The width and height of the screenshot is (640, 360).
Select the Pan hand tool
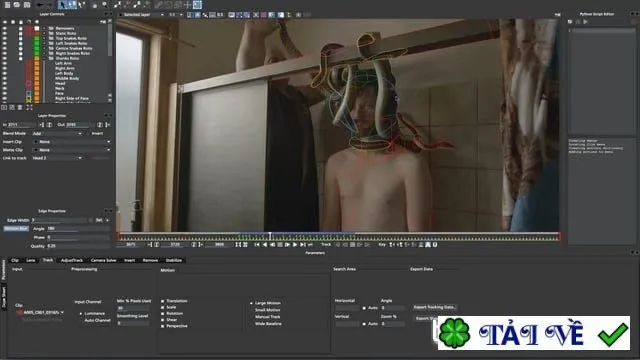(95, 5)
